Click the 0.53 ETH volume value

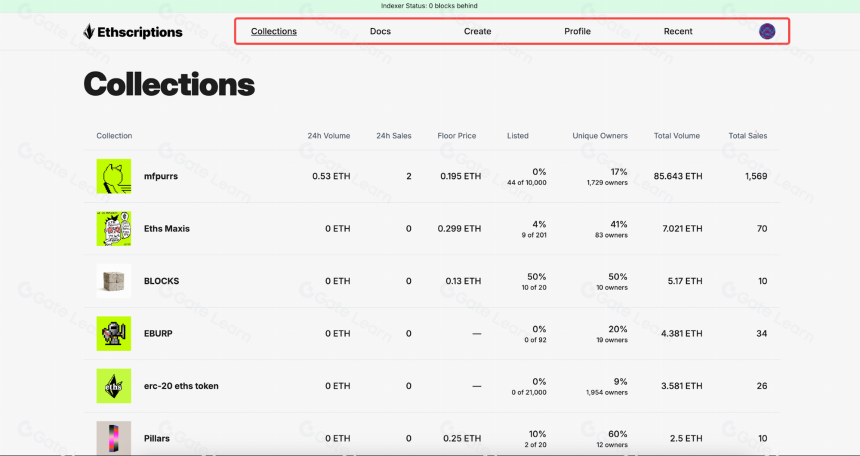pos(331,176)
